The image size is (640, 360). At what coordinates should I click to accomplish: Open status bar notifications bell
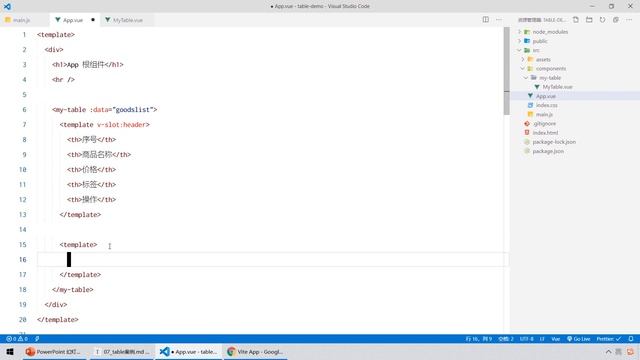631,339
